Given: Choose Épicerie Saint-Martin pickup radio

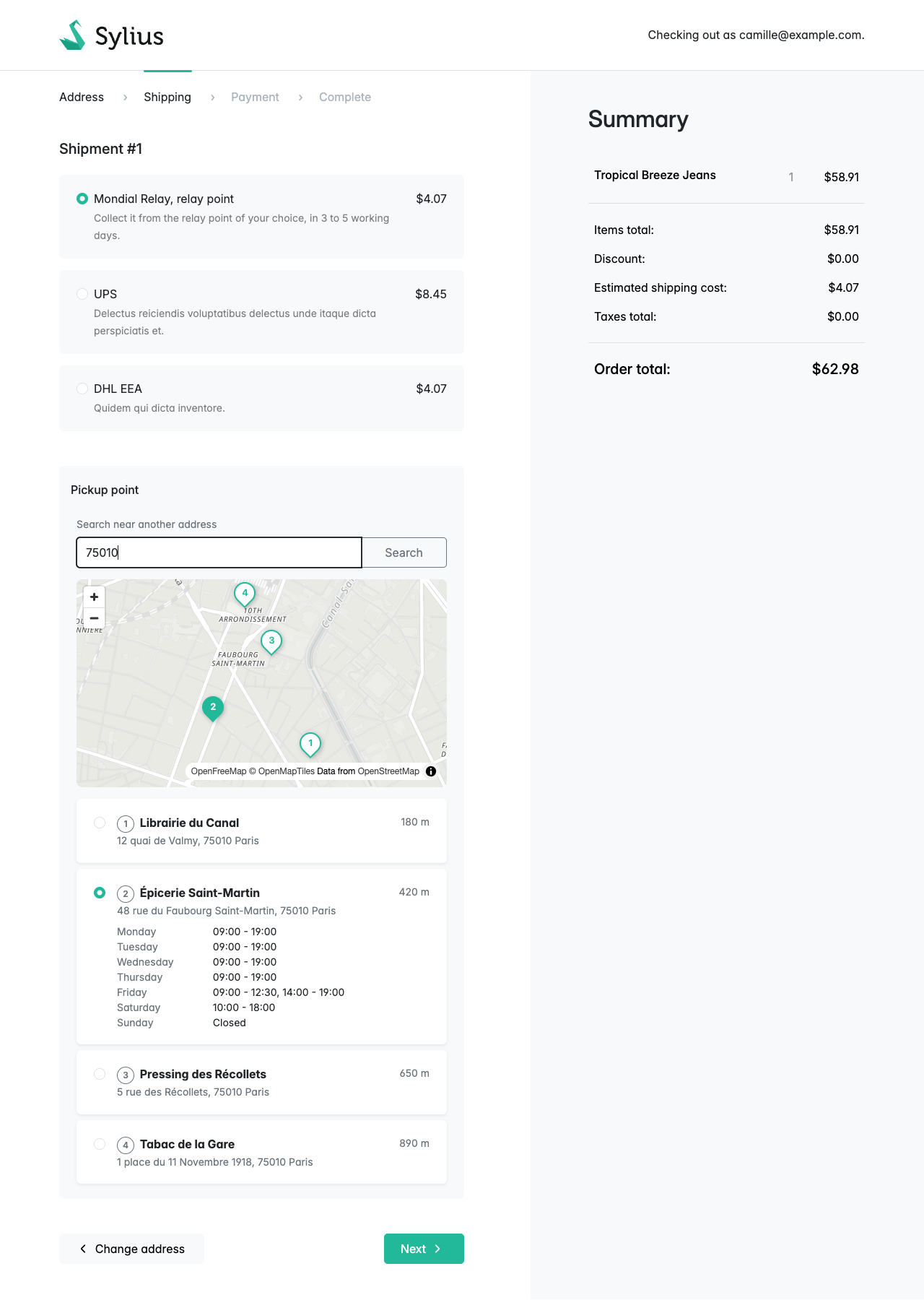Looking at the screenshot, I should (x=100, y=893).
